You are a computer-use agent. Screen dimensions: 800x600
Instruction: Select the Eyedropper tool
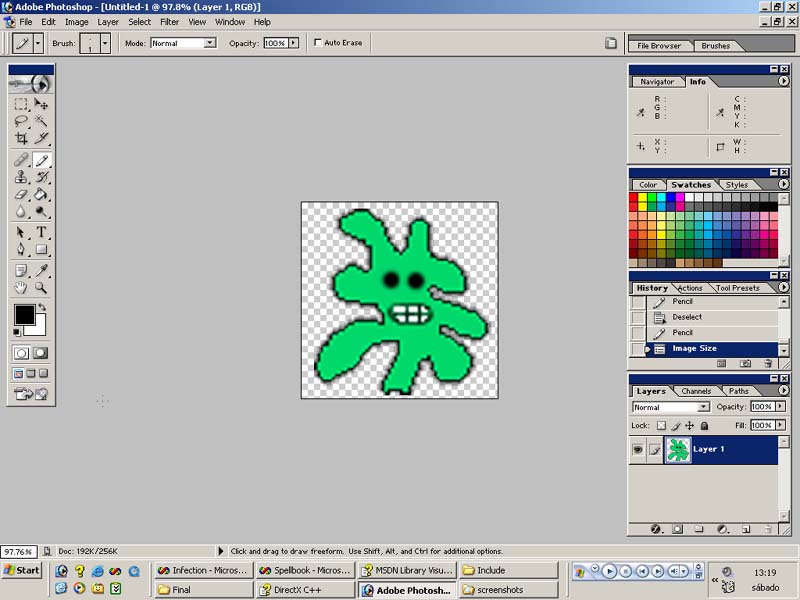[x=41, y=270]
